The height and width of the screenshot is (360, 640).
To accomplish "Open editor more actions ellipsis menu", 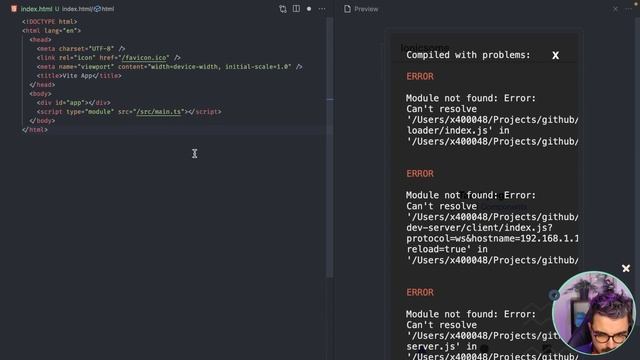I will pyautogui.click(x=322, y=9).
